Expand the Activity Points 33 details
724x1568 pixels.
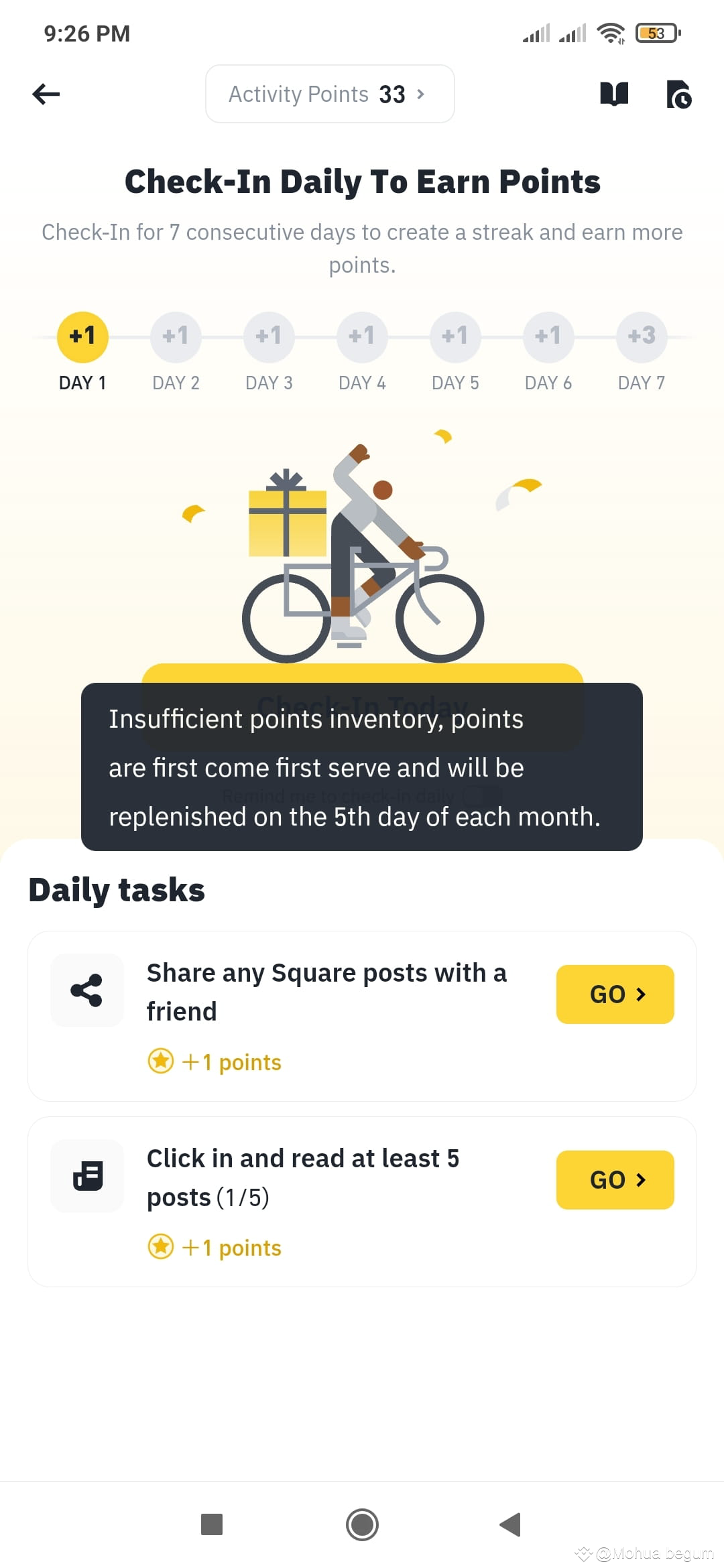click(x=328, y=94)
